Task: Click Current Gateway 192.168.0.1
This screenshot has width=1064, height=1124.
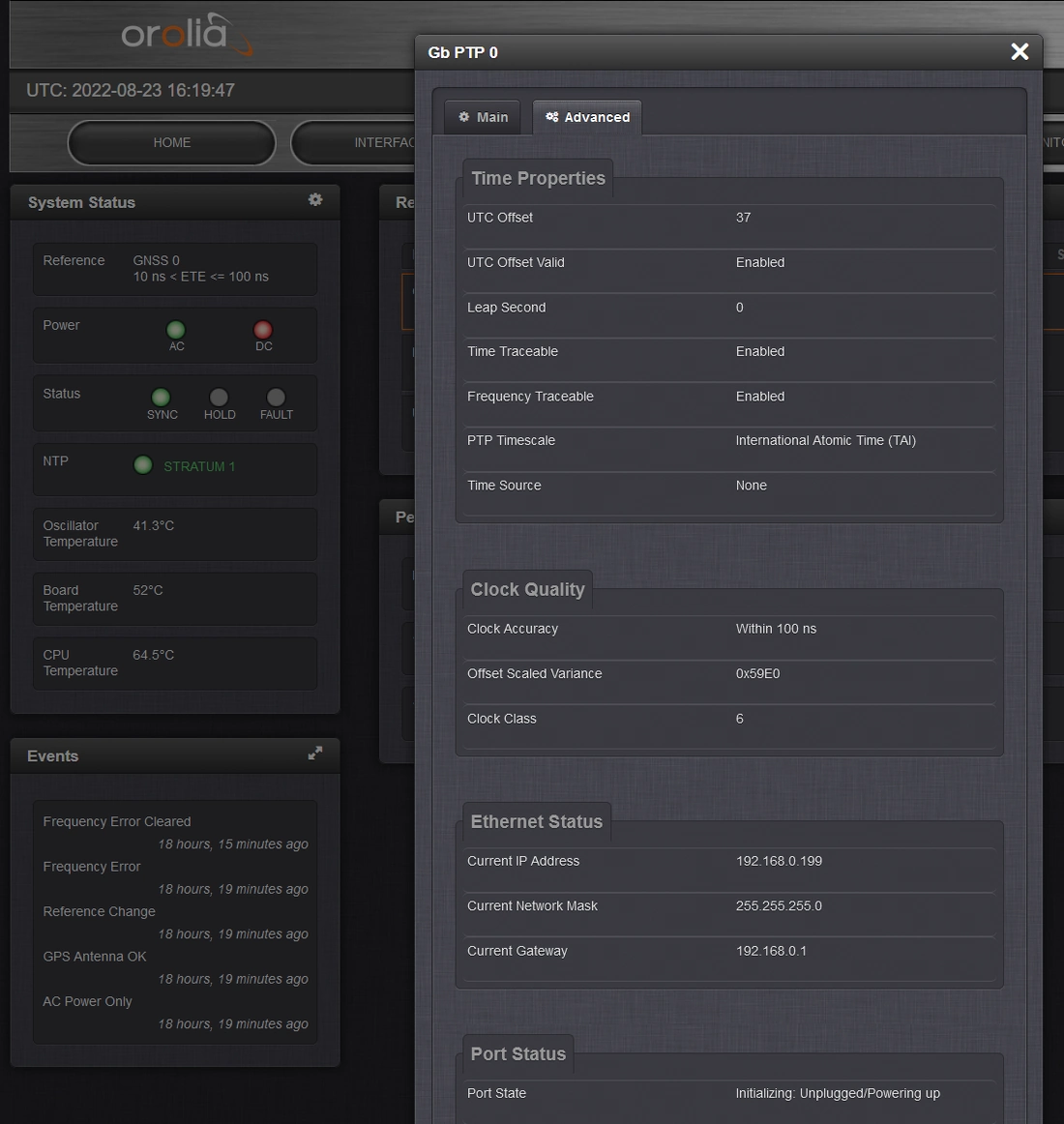Action: pos(771,951)
